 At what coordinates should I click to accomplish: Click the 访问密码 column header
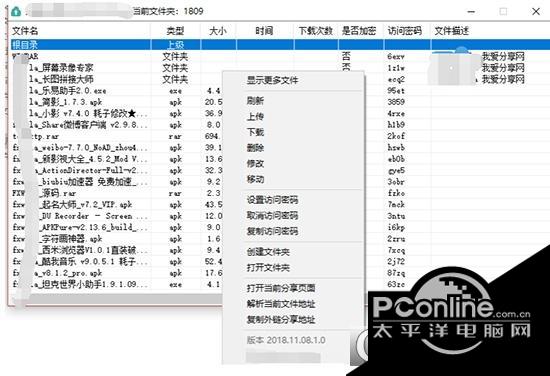[x=406, y=31]
